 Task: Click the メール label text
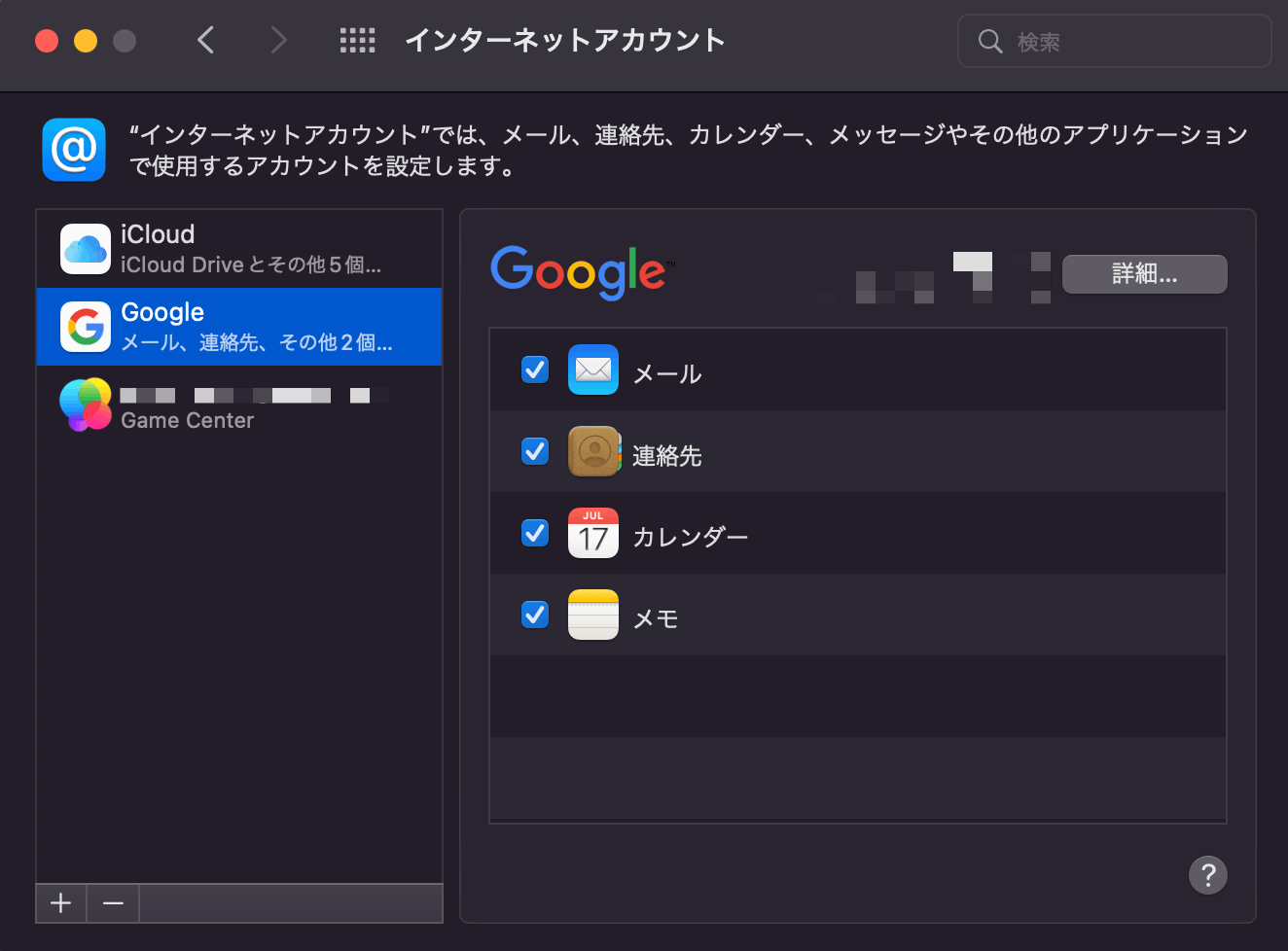[667, 374]
